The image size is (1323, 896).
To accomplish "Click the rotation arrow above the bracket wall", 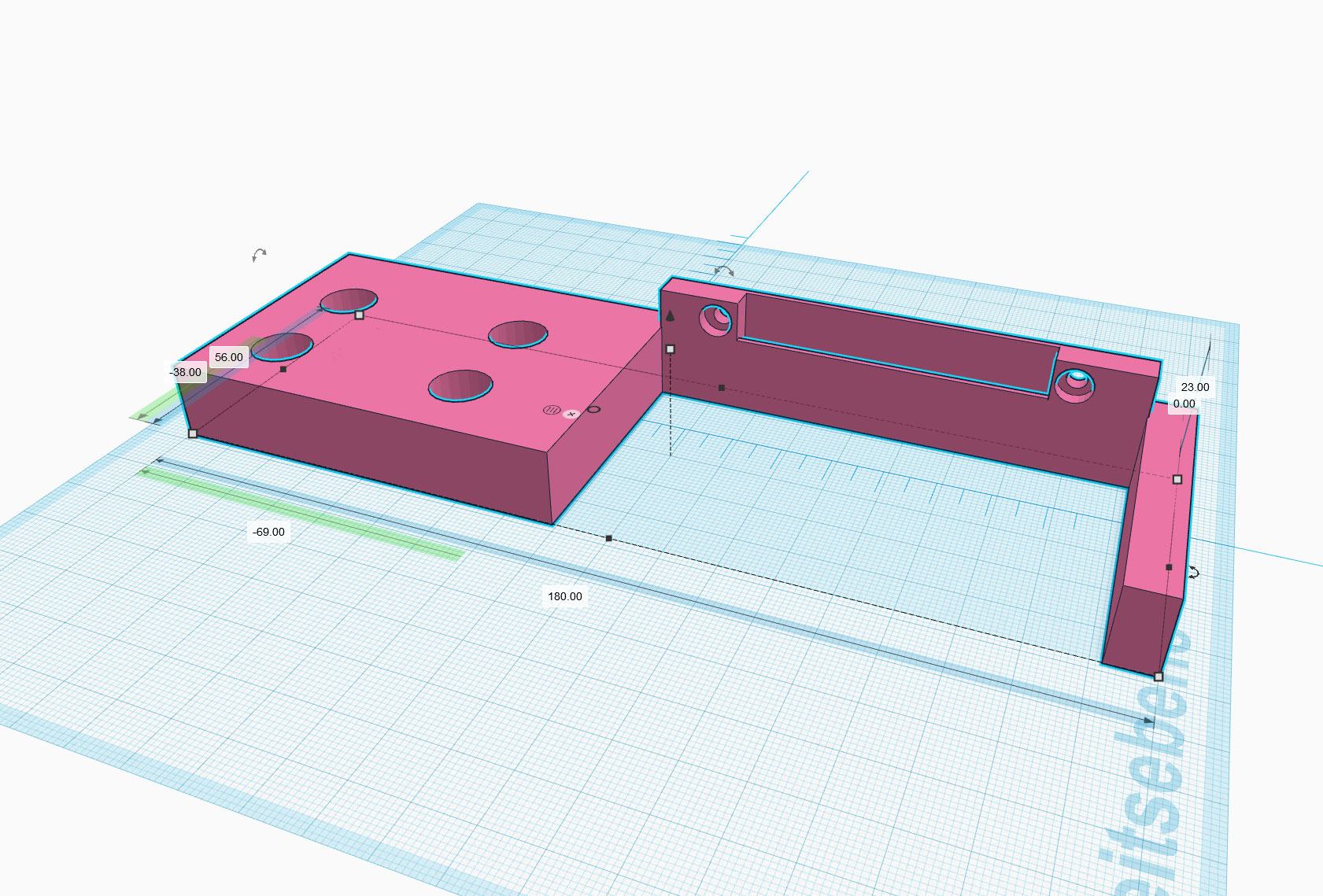I will [724, 271].
